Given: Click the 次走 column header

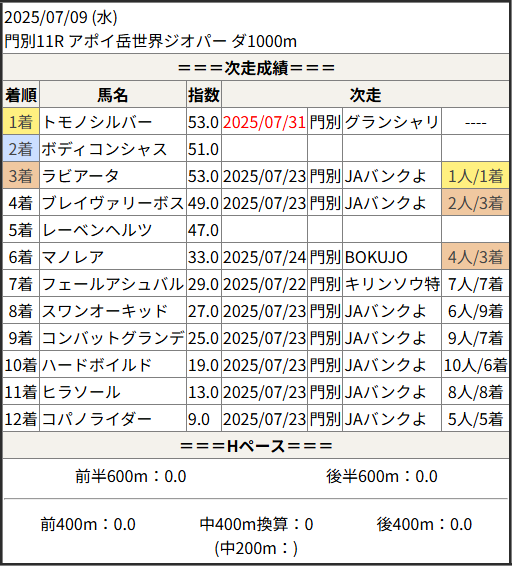Looking at the screenshot, I should click(x=365, y=95).
